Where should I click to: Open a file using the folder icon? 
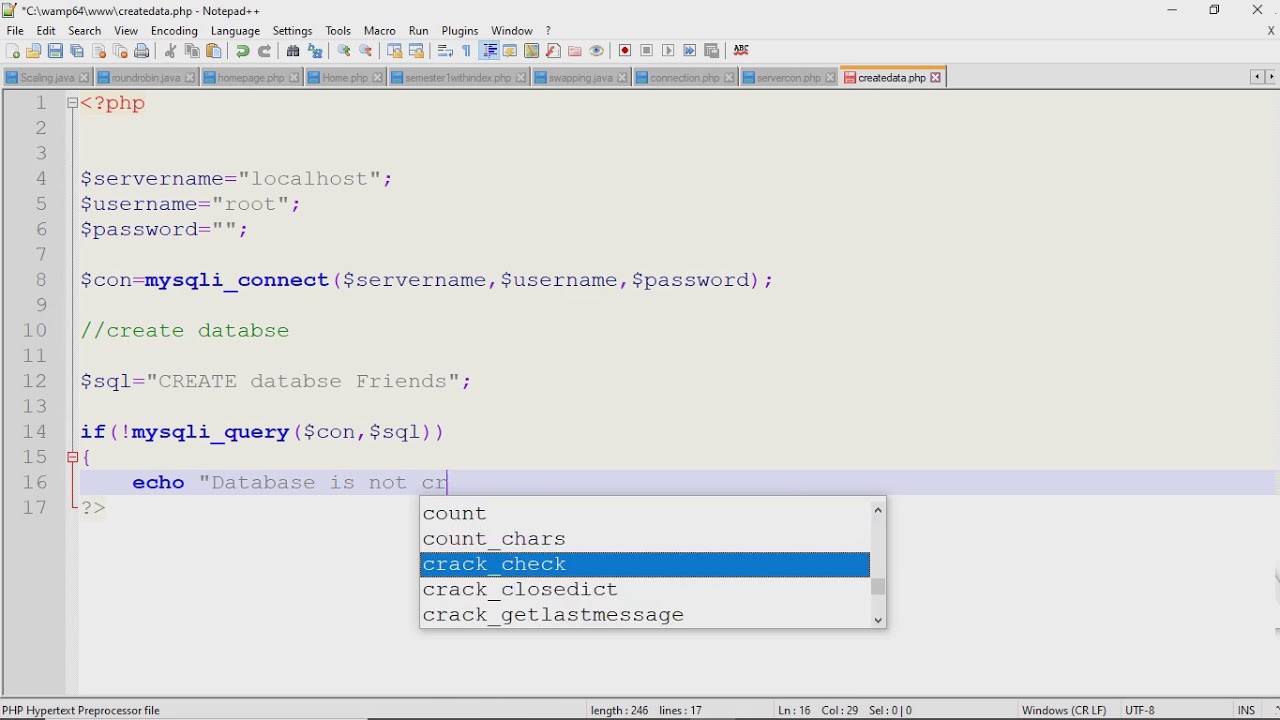[33, 51]
